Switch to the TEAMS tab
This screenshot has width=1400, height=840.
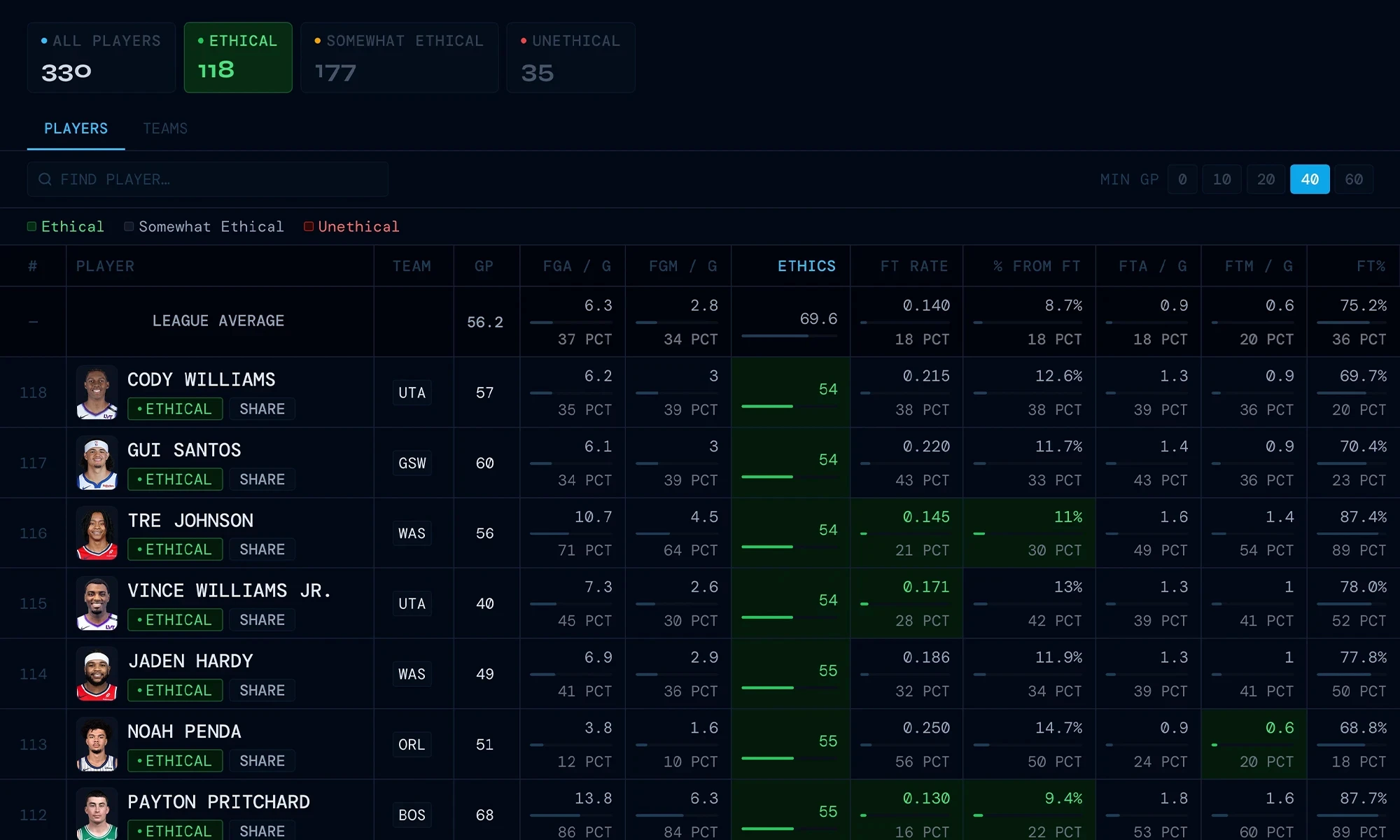click(x=165, y=129)
